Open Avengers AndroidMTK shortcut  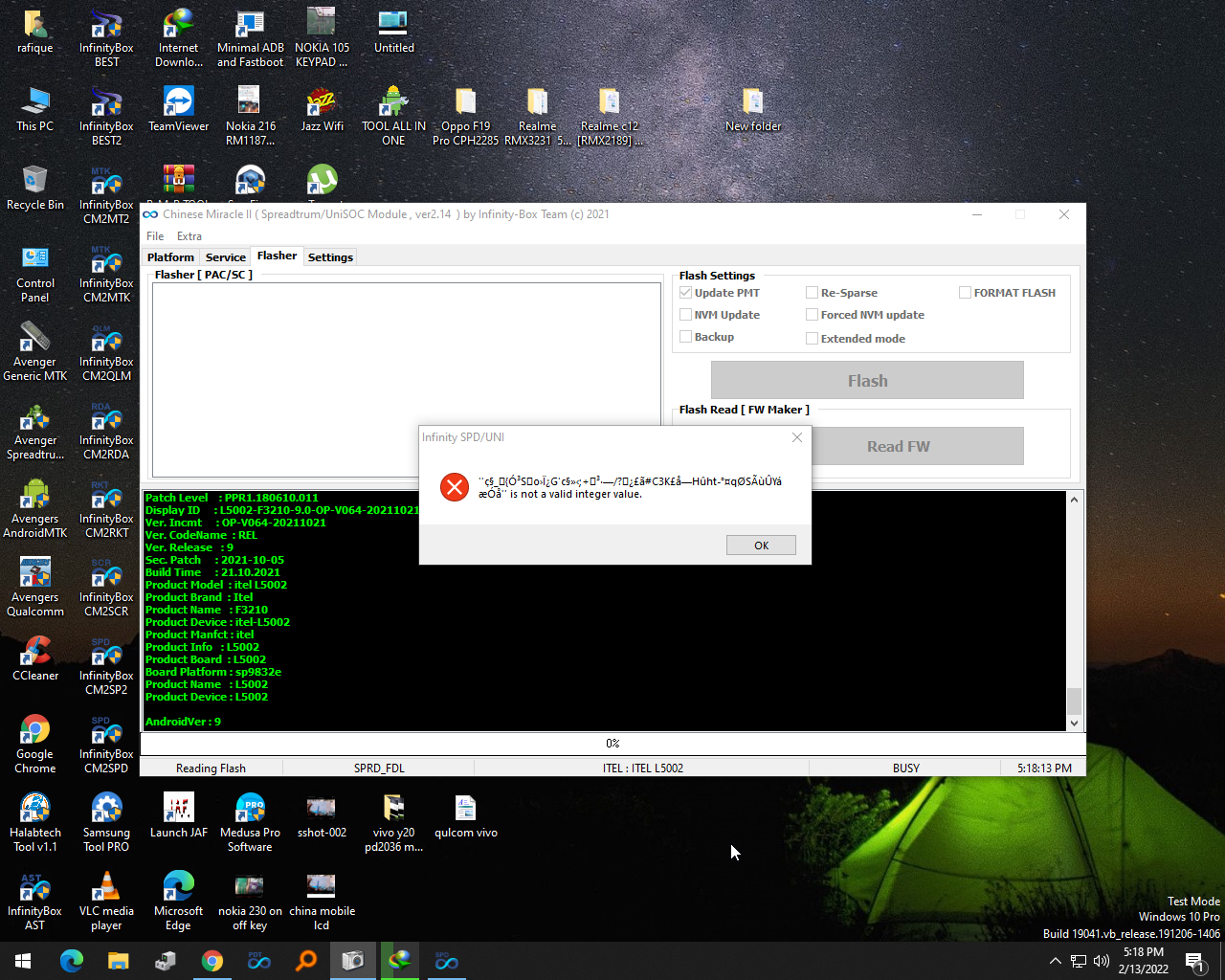35,508
